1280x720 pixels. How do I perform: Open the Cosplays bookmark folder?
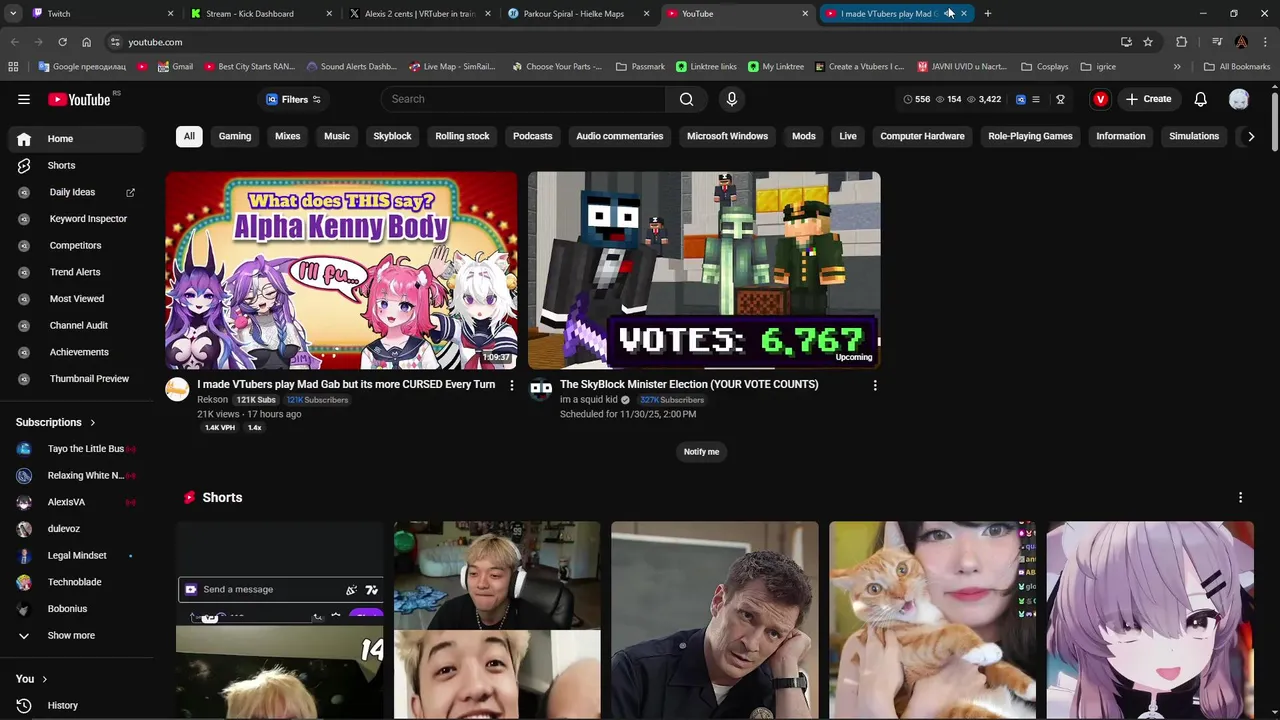click(x=1045, y=67)
